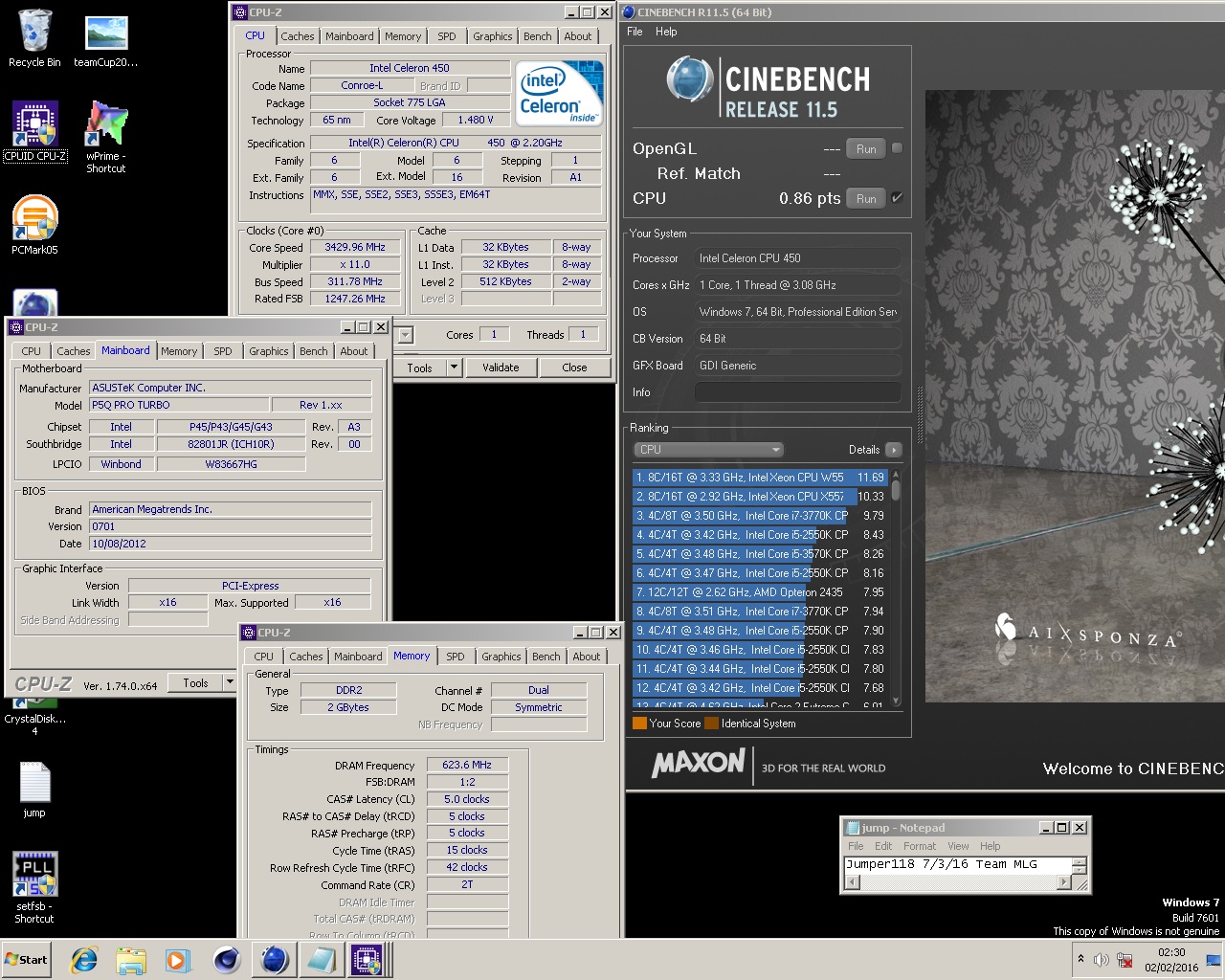Open the Recycle Bin desktop icon
The width and height of the screenshot is (1225, 980).
(x=34, y=38)
